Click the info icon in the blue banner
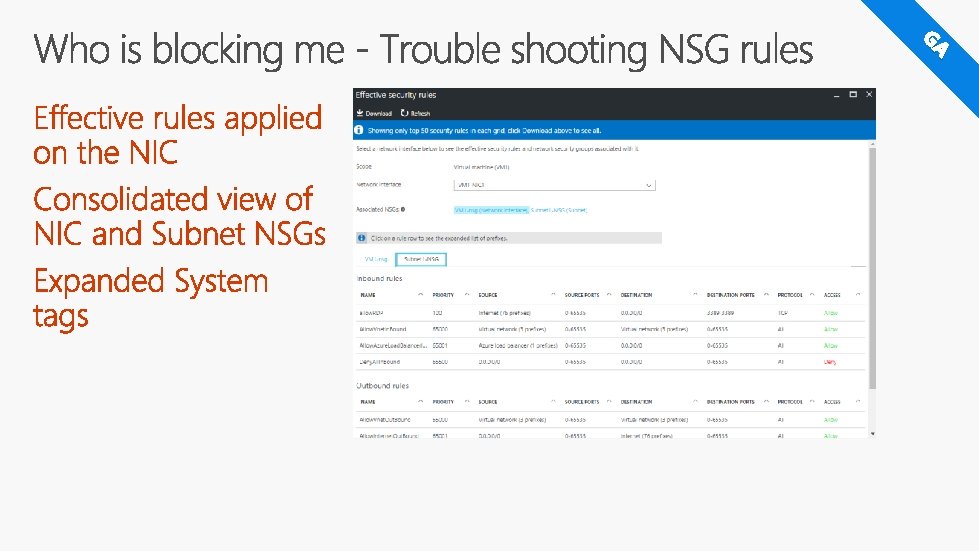The image size is (979, 551). pyautogui.click(x=359, y=130)
